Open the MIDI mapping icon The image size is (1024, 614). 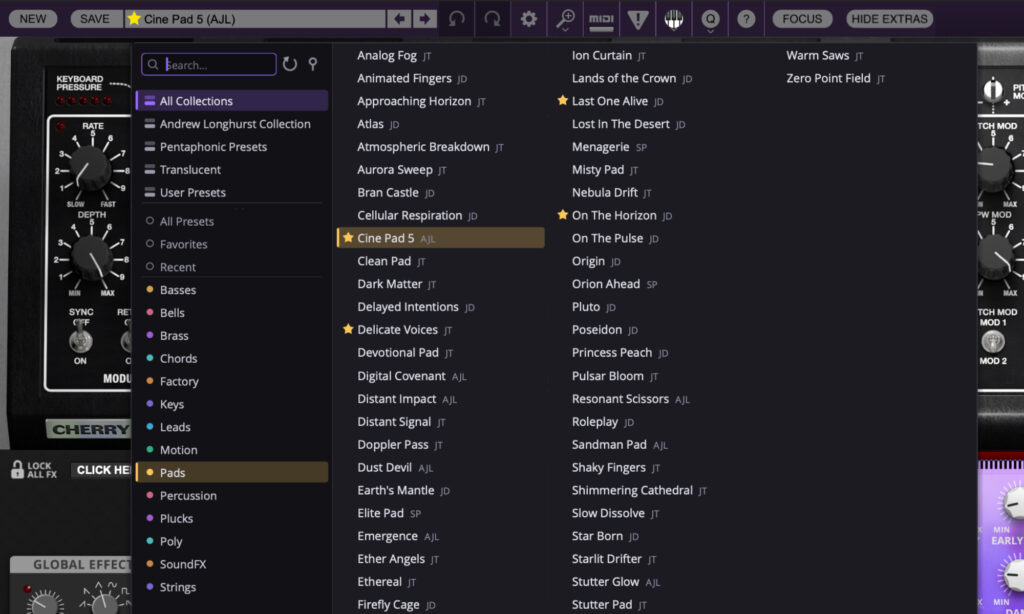click(601, 19)
